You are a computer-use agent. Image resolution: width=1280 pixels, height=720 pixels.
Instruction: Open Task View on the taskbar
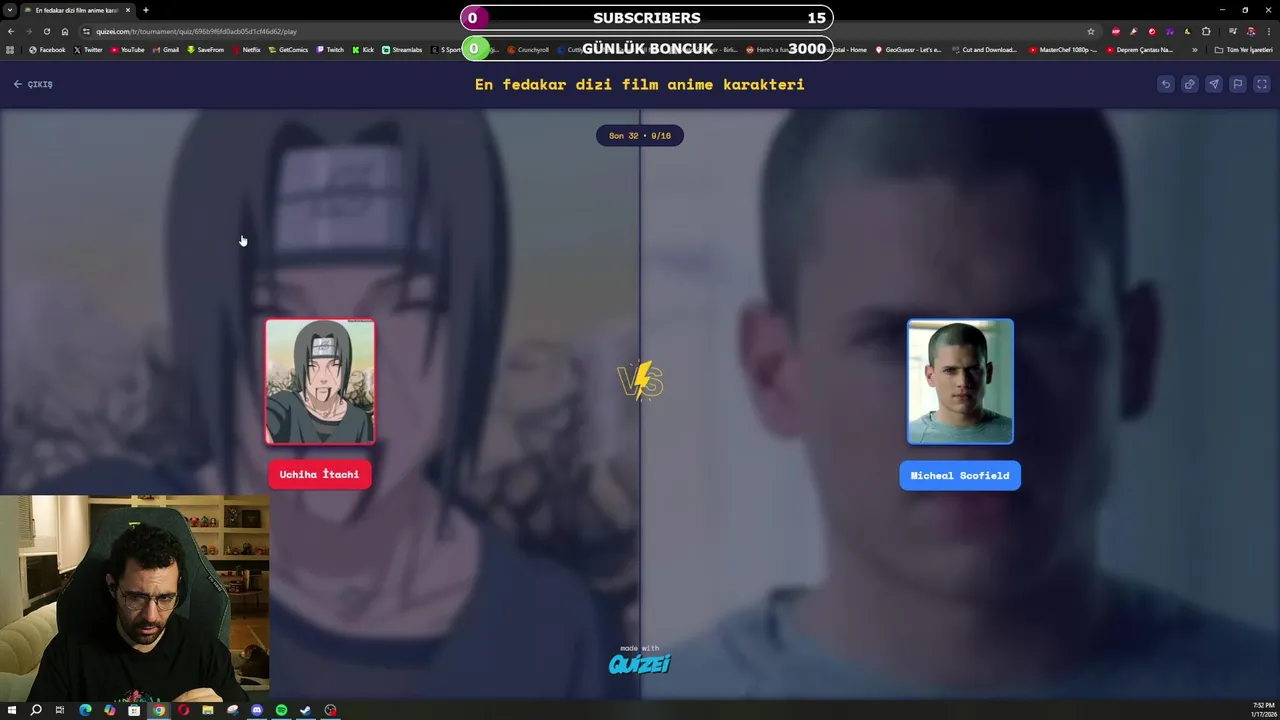[x=60, y=710]
